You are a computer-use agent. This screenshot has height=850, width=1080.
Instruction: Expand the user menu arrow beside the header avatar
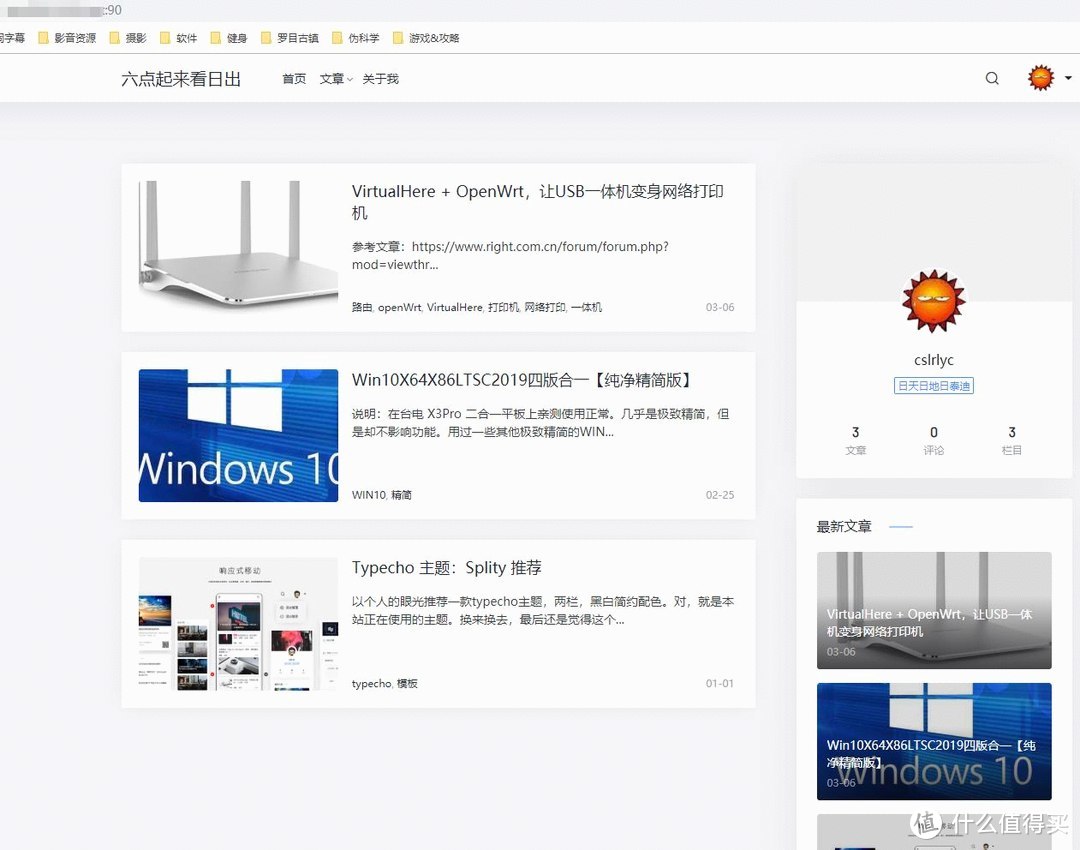(x=1068, y=78)
